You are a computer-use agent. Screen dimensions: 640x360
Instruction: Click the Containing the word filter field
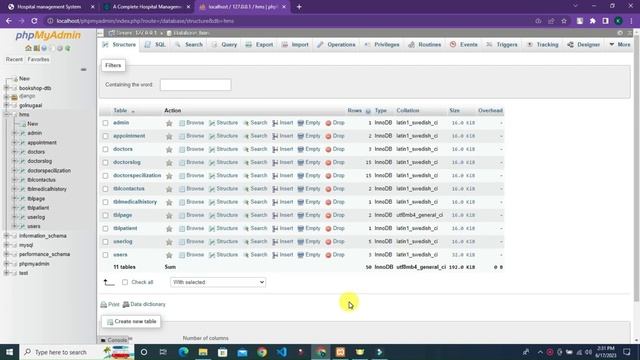click(x=196, y=85)
